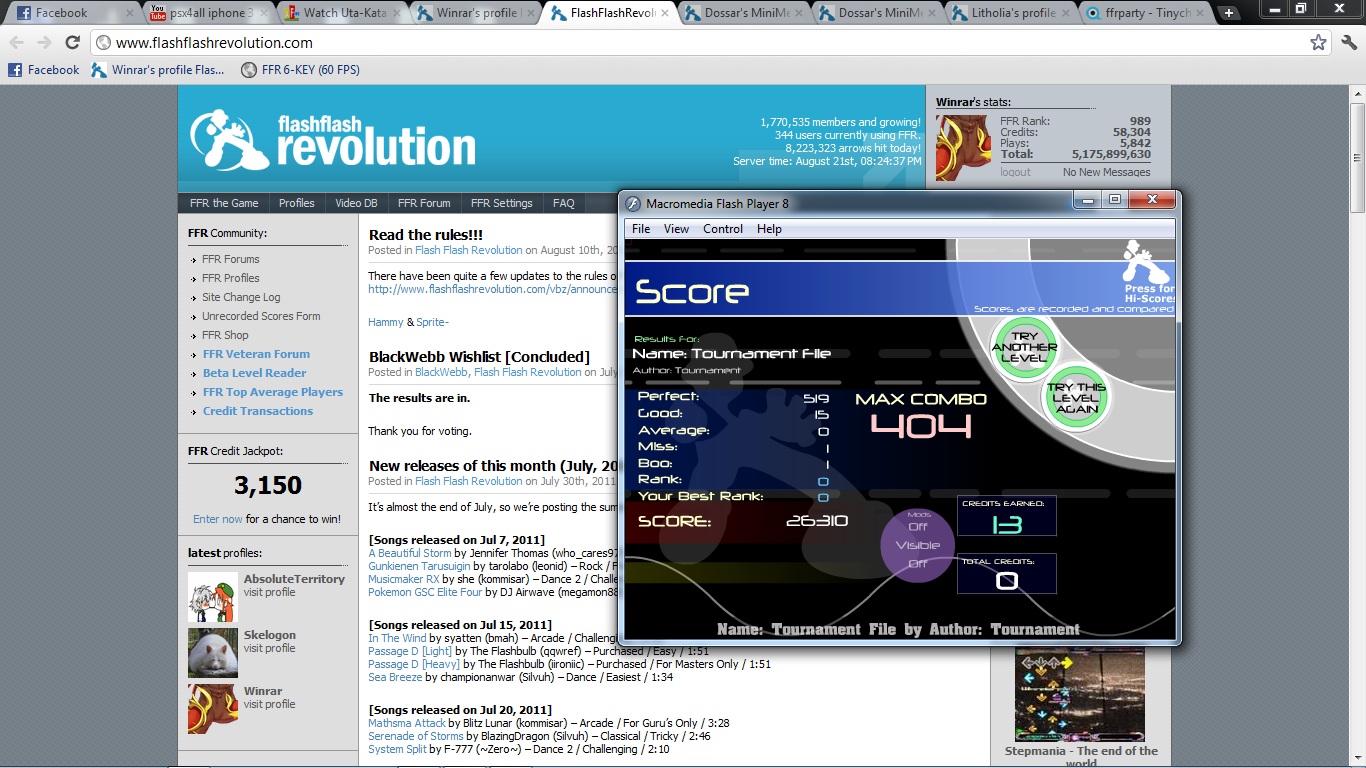
Task: Open the Gunkienen Tarusuigin song link
Action: click(x=420, y=566)
